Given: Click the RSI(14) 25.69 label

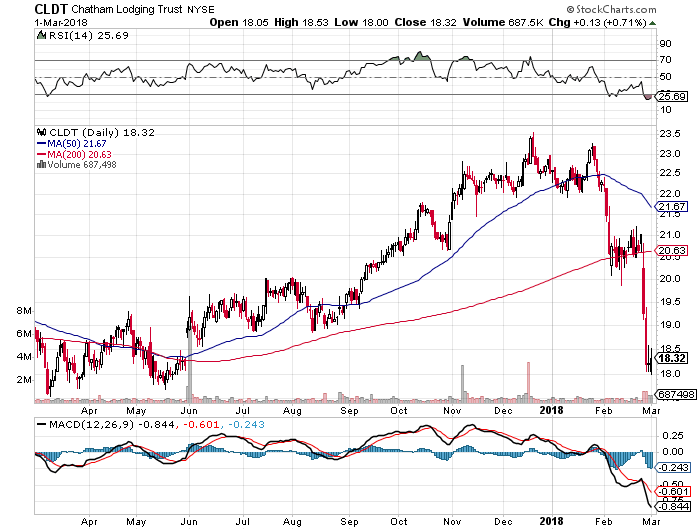Looking at the screenshot, I should pos(88,35).
